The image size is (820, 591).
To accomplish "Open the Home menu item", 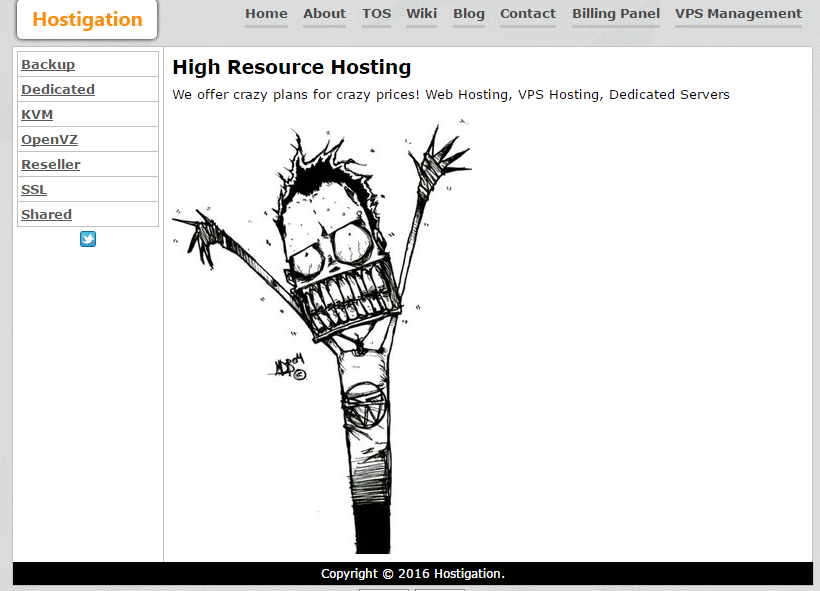I will coord(266,14).
